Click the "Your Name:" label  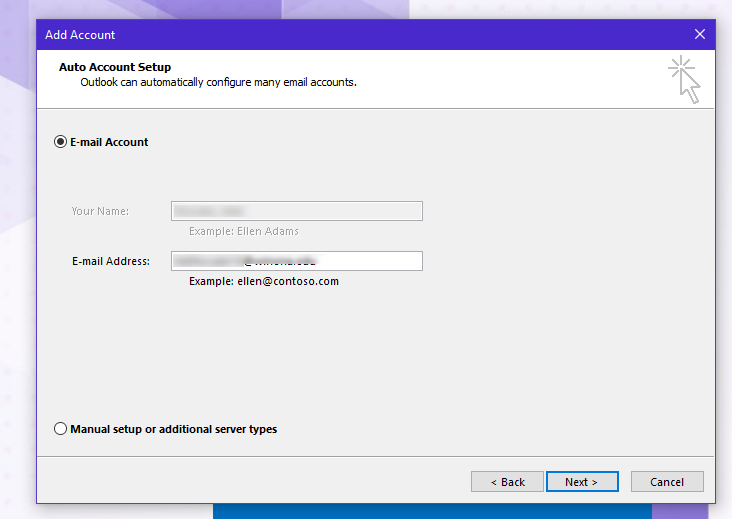coord(100,211)
